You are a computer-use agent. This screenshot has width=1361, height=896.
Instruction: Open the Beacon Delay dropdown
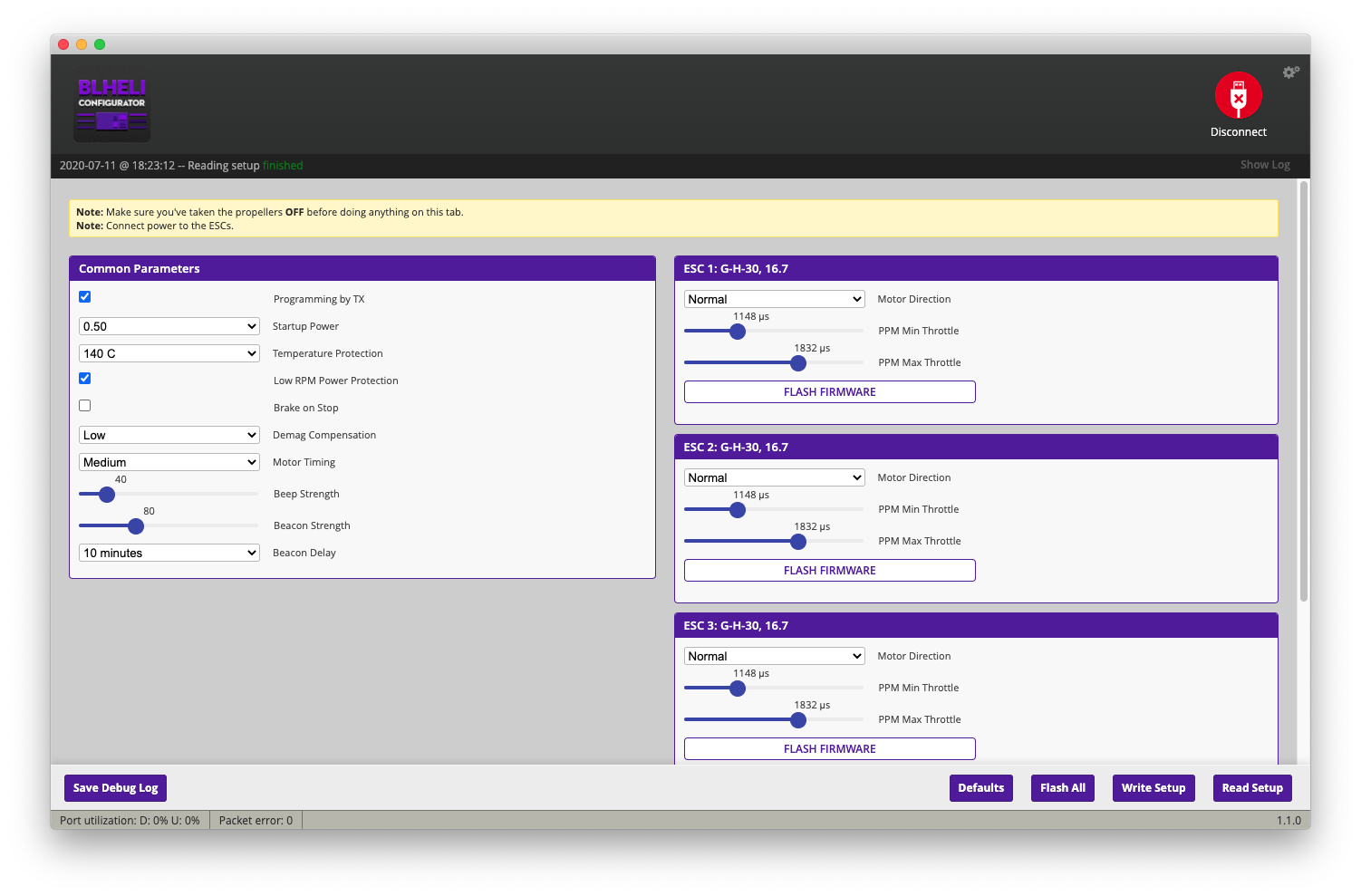pyautogui.click(x=169, y=553)
